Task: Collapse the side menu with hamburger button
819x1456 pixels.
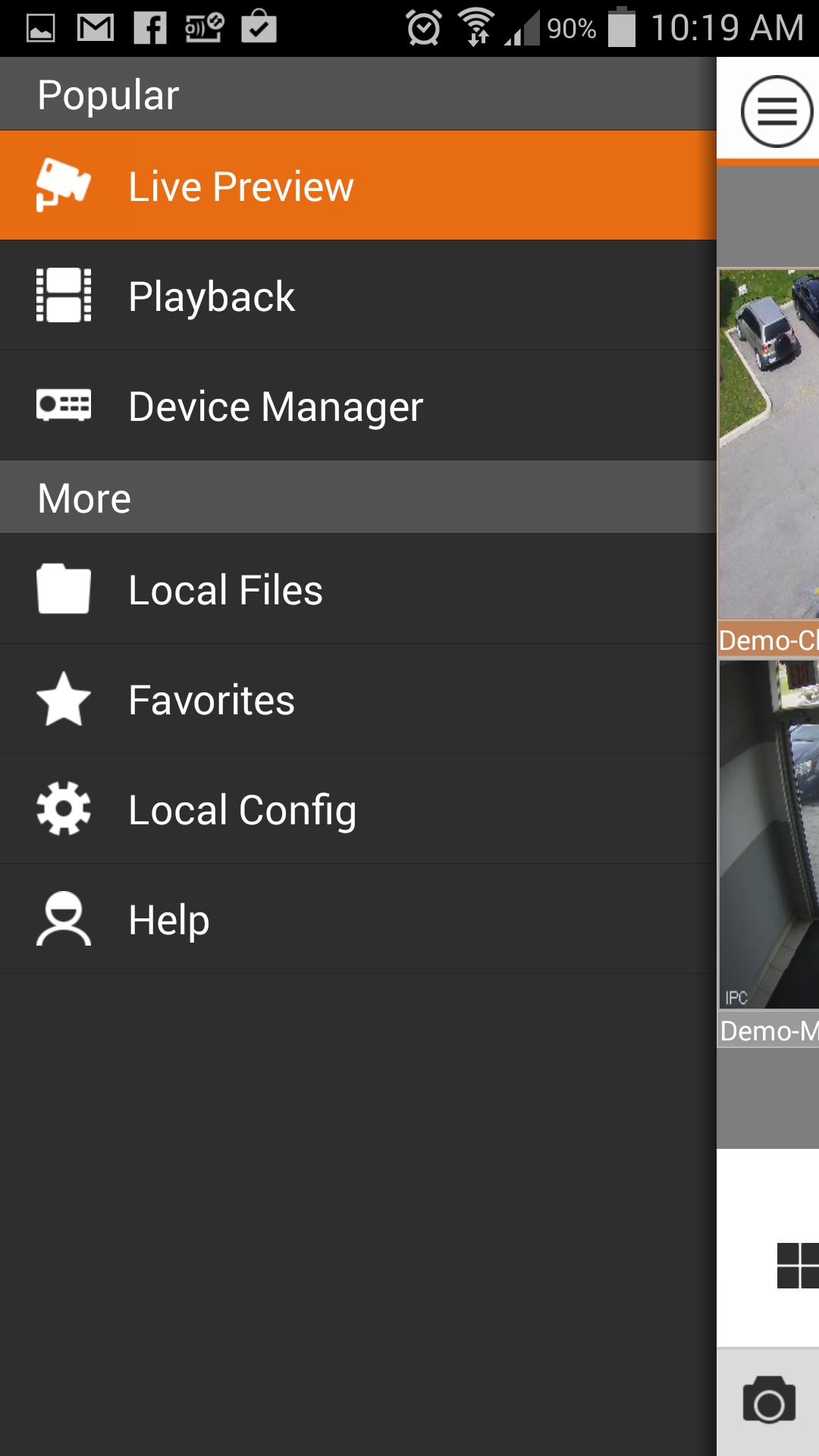Action: [776, 111]
